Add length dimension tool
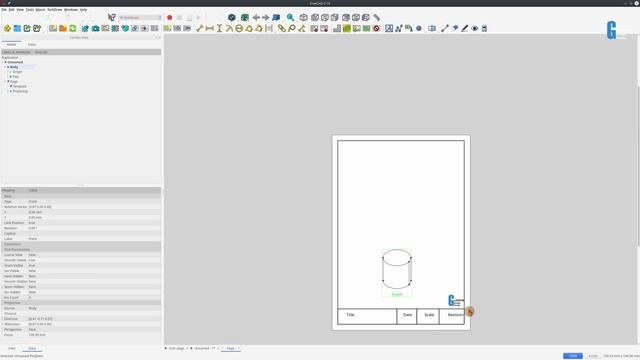Image resolution: width=640 pixels, height=360 pixels. [x=200, y=28]
